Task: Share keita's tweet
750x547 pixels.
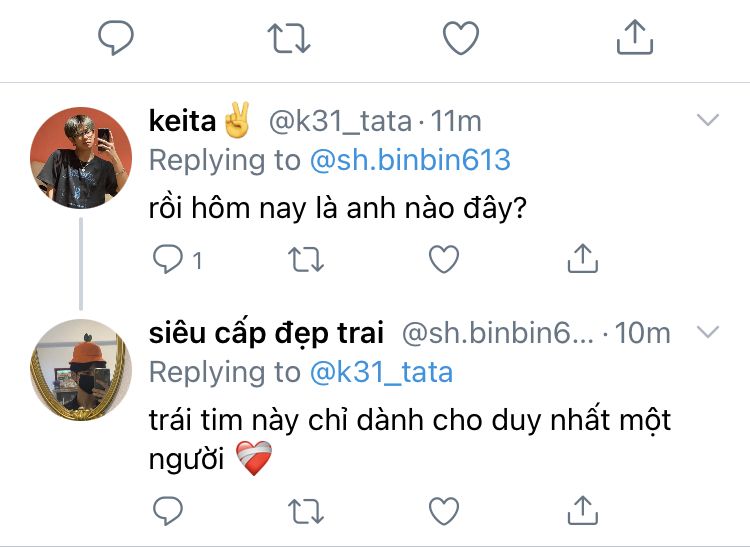Action: click(x=582, y=260)
